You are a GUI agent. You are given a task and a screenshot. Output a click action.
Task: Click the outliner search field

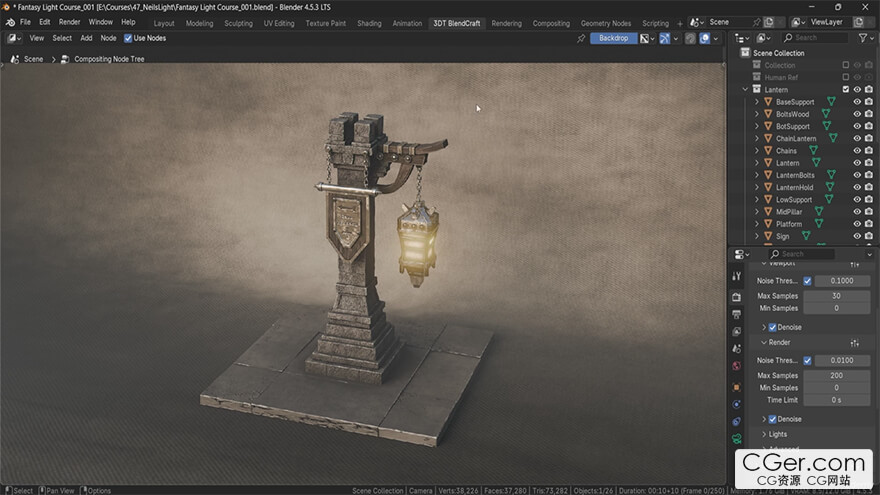[x=815, y=38]
